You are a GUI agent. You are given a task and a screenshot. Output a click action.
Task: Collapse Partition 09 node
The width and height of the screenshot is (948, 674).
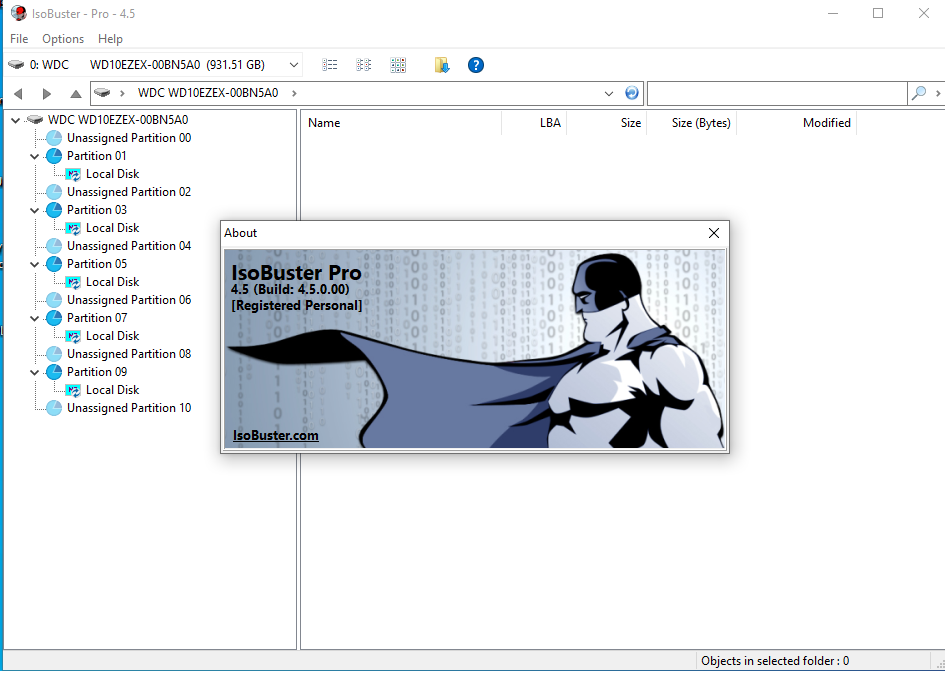pos(34,372)
